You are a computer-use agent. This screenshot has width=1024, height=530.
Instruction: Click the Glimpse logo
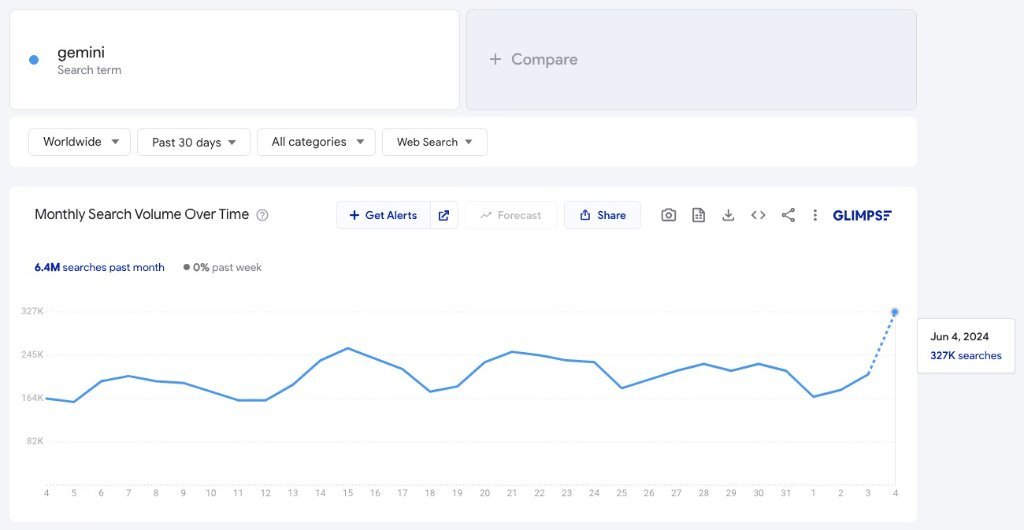click(862, 215)
